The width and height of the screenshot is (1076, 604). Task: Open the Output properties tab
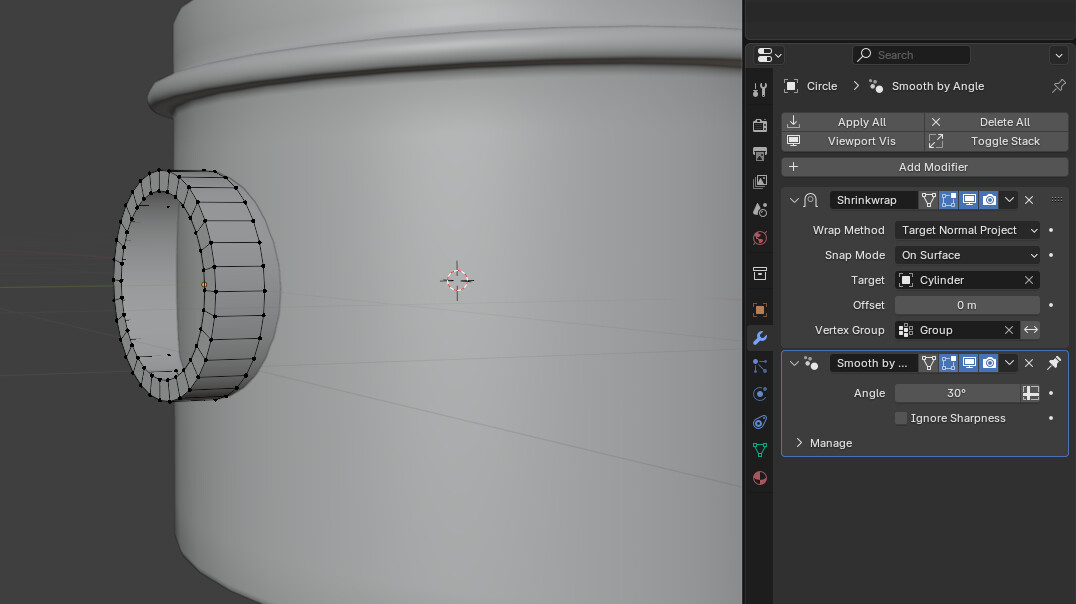(x=760, y=154)
